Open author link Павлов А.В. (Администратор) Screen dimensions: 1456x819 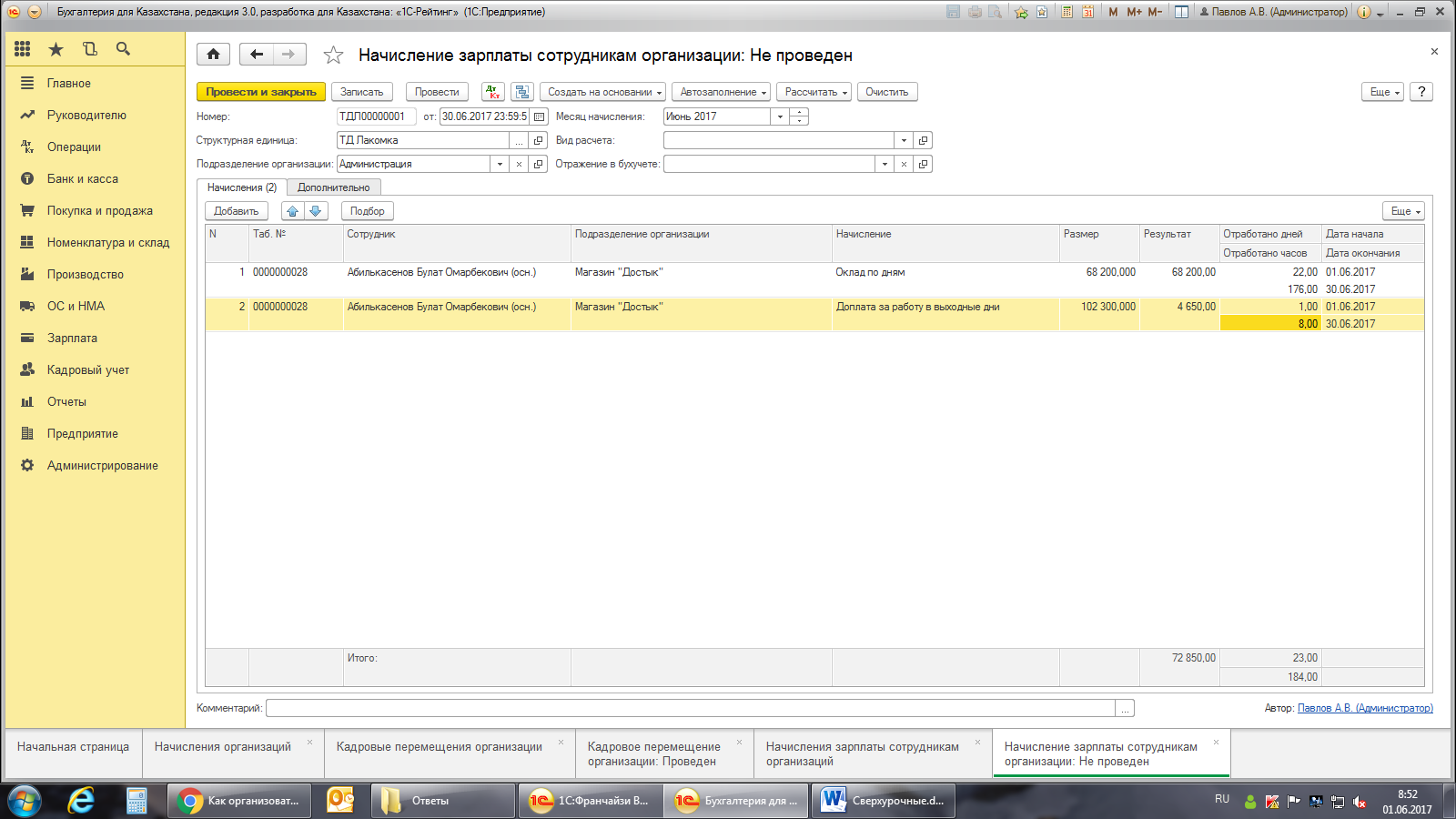[1365, 708]
